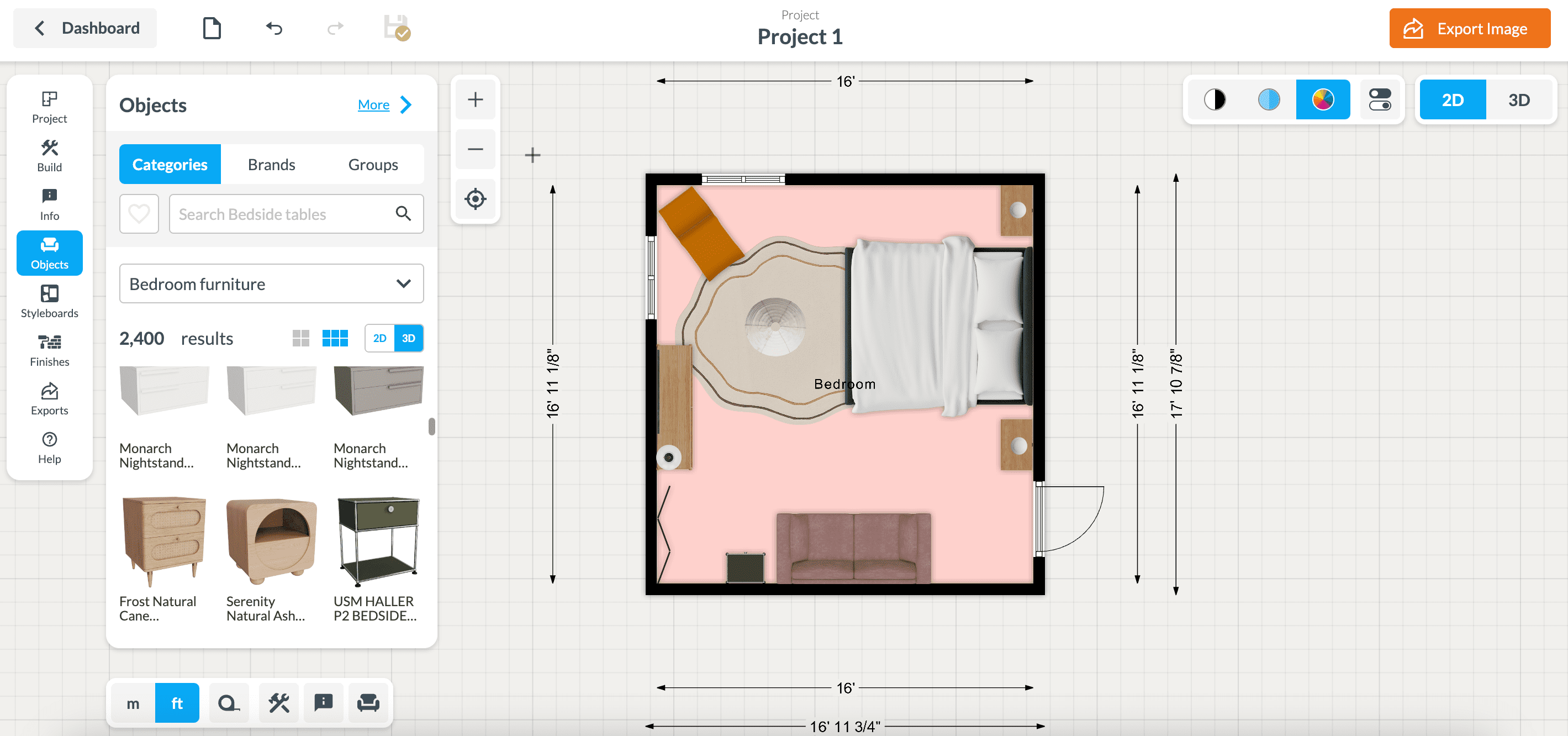Open the Finishes sidebar panel

[49, 350]
